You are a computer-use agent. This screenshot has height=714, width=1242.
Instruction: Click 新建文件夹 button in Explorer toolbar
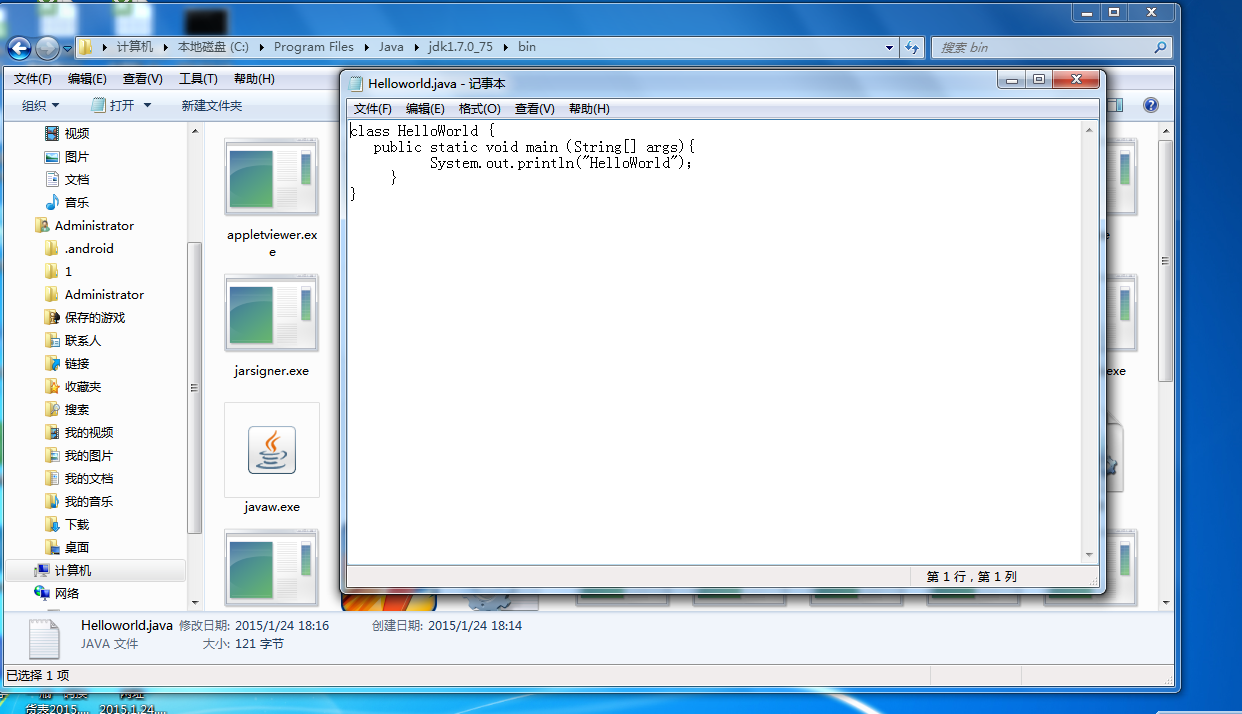[x=211, y=105]
